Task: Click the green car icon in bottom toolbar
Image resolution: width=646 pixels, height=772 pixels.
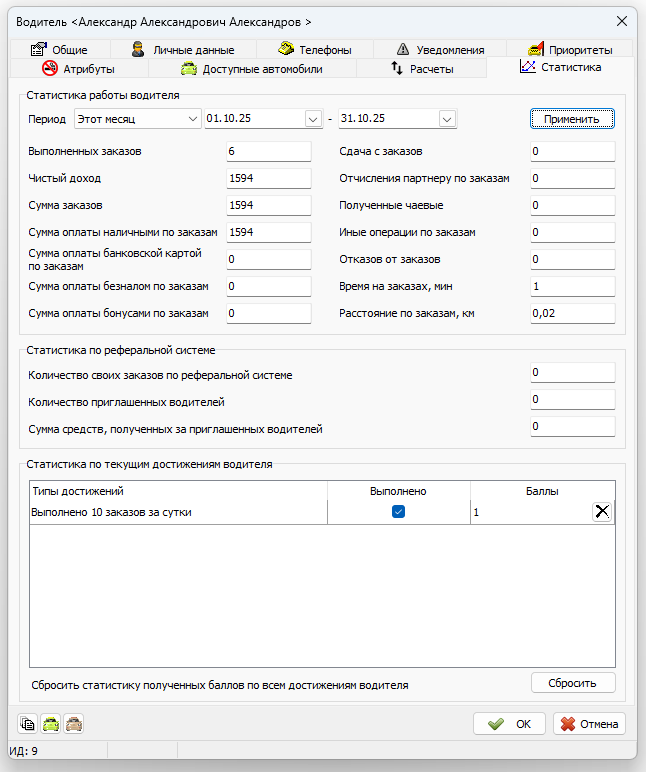Action: tap(50, 724)
